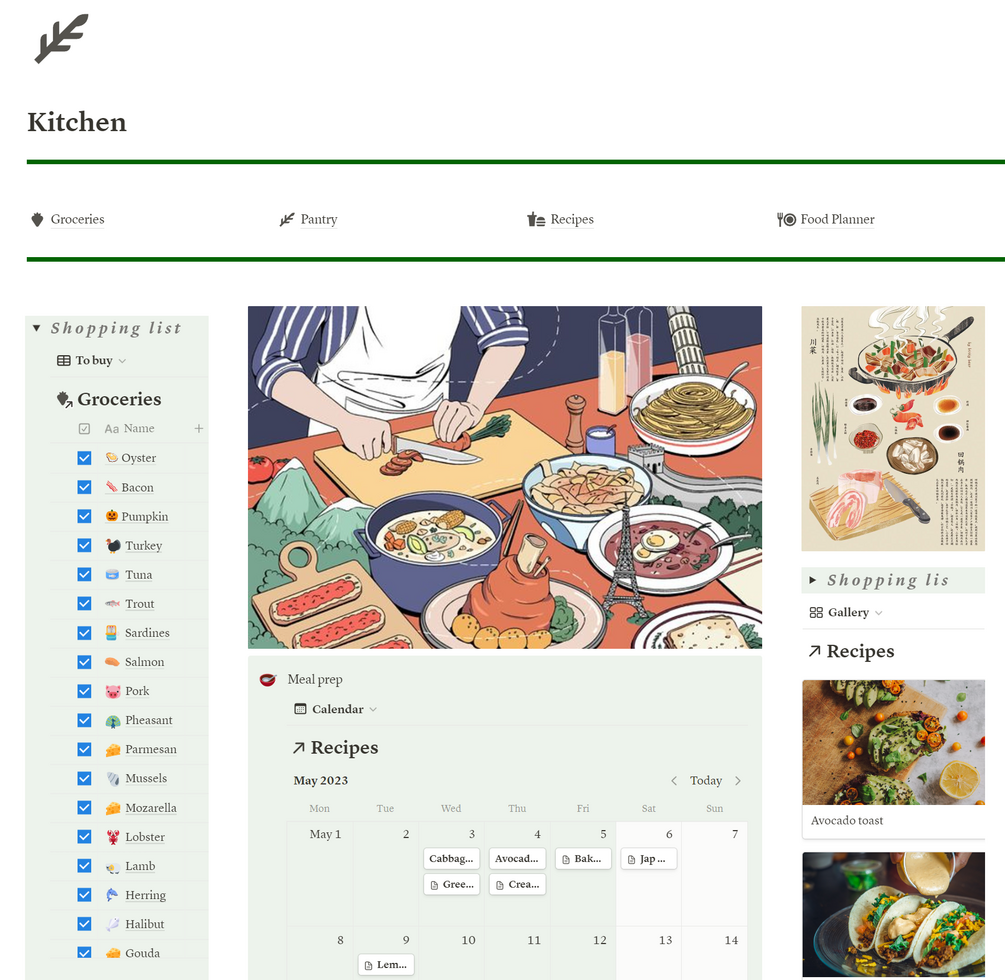Click the leaf page icon above Kitchen title

(x=61, y=38)
